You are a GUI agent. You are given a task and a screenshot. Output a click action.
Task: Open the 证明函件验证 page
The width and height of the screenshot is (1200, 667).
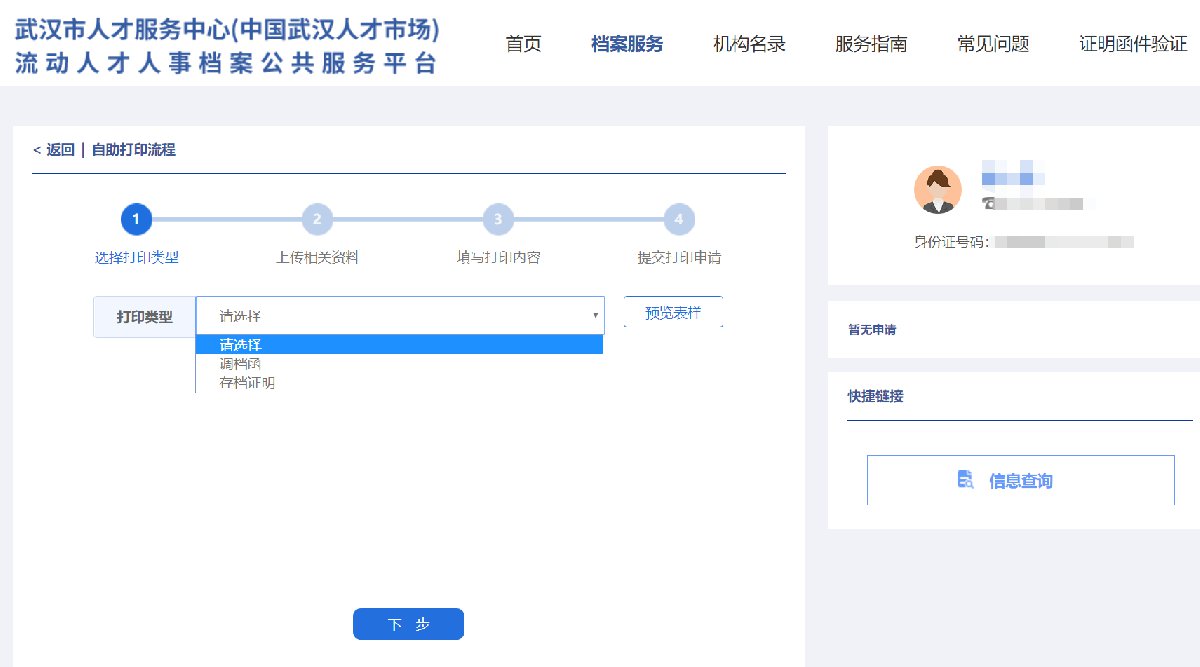coord(1133,44)
